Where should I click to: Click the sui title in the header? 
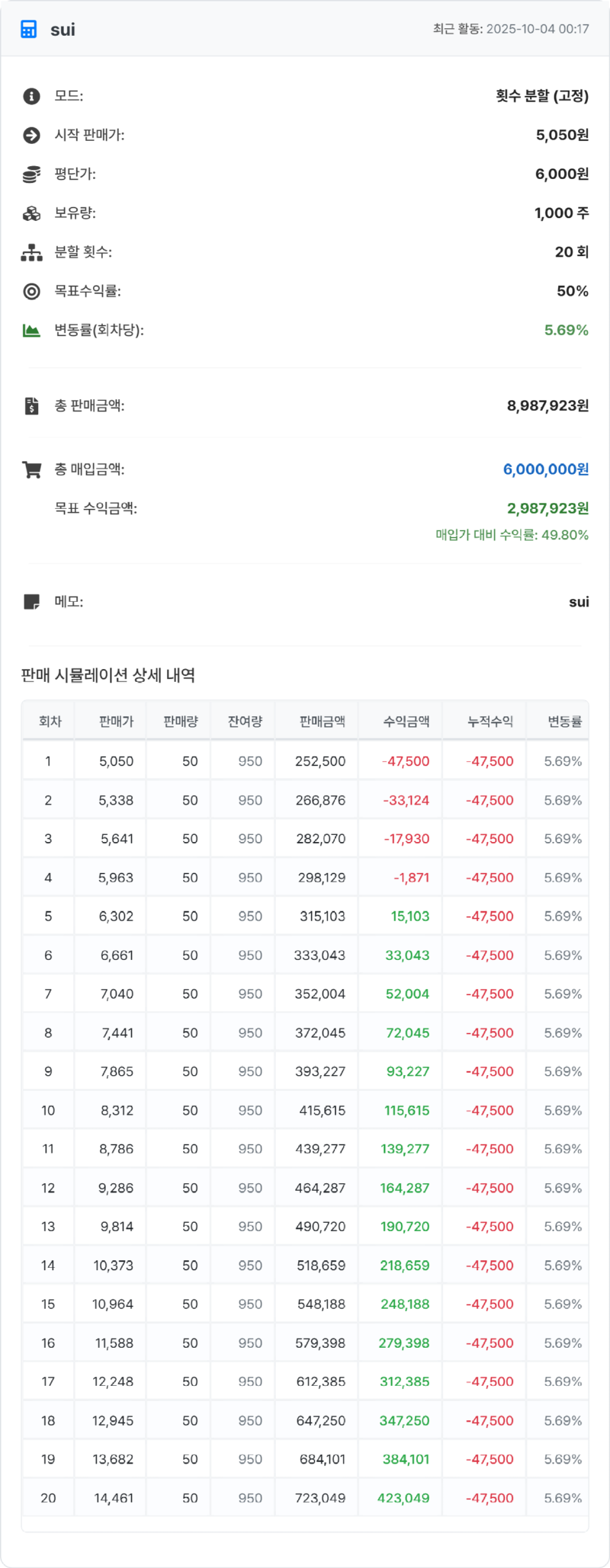(x=63, y=30)
